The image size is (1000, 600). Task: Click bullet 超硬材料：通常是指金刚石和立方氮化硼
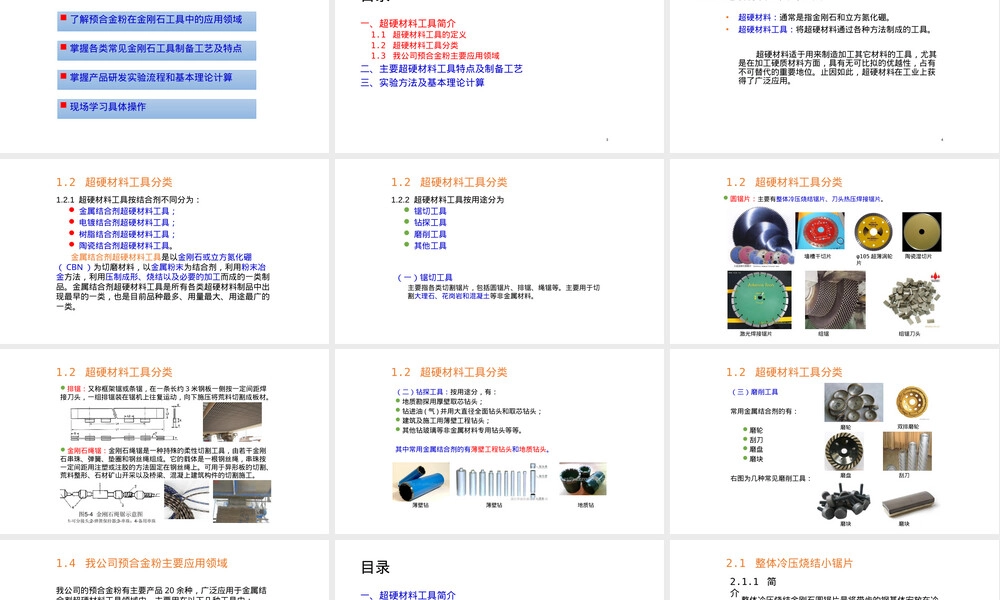(x=814, y=17)
